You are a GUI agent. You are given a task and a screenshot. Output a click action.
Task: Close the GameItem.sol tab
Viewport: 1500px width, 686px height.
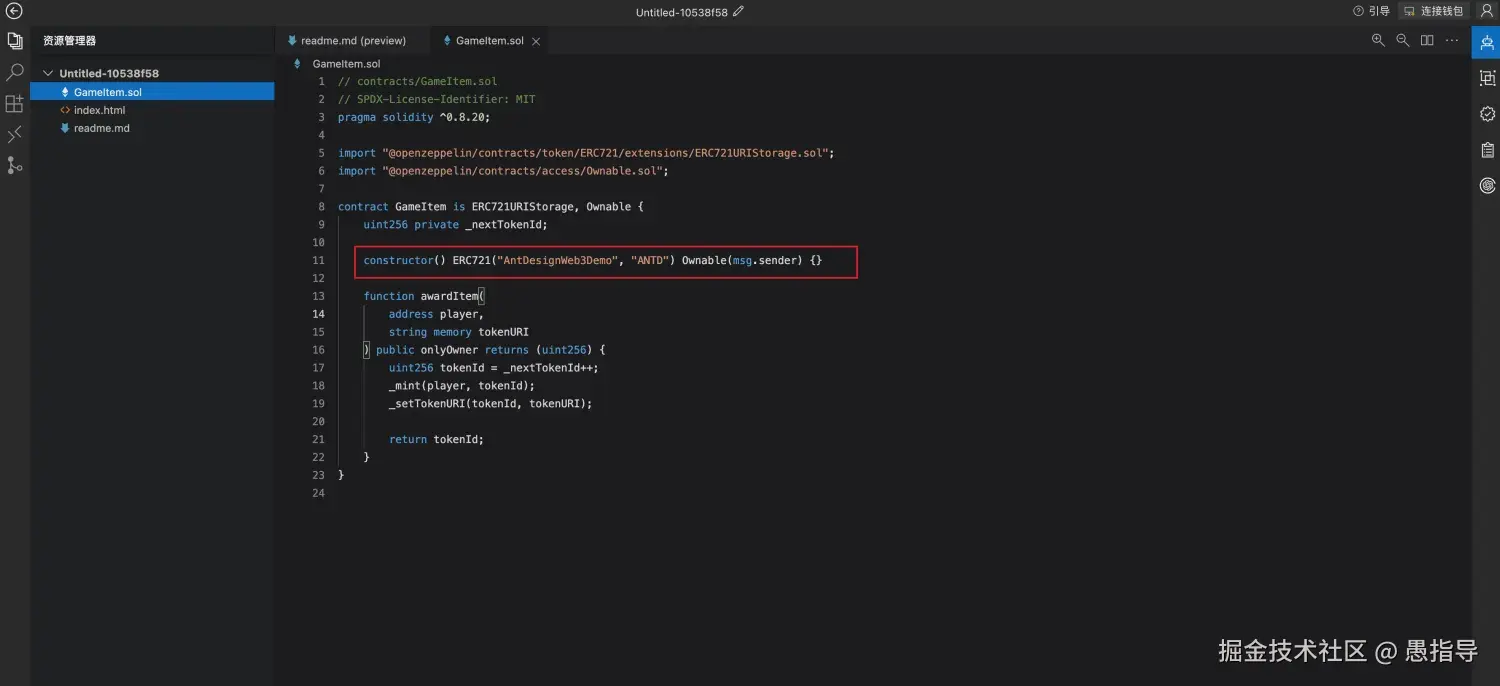pyautogui.click(x=537, y=41)
